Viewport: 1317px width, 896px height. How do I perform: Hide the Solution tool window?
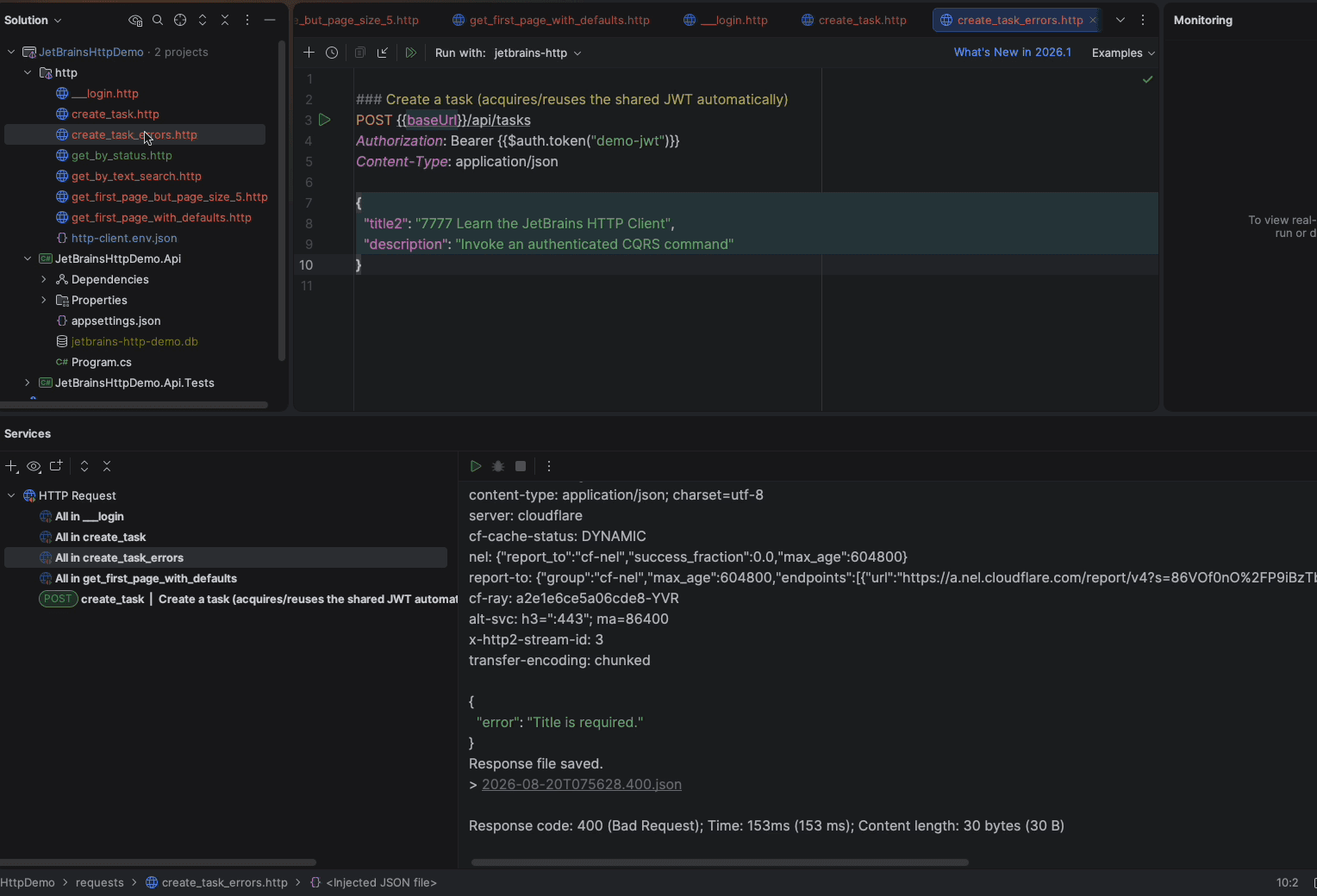270,20
